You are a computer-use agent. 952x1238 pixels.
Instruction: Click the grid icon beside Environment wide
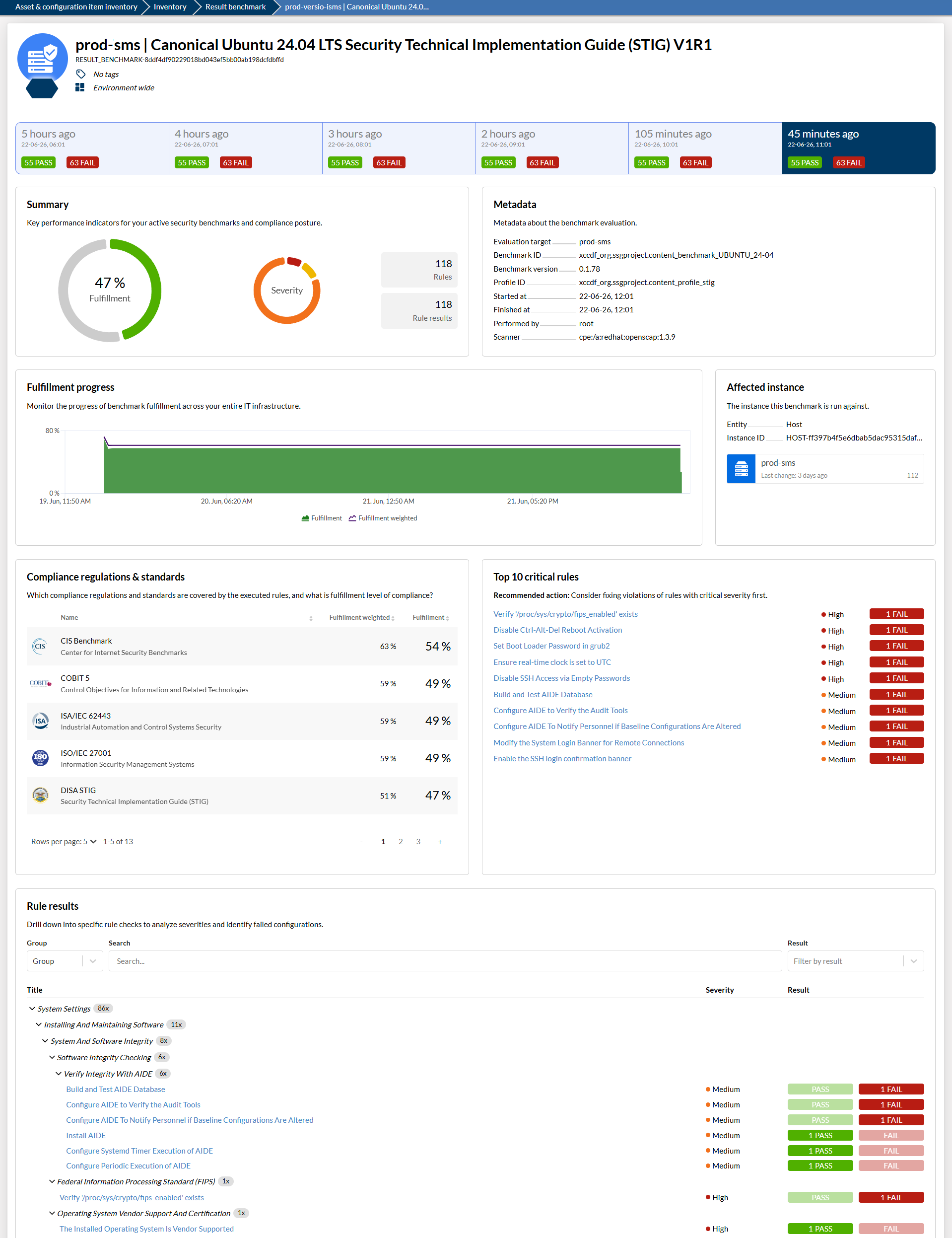80,87
